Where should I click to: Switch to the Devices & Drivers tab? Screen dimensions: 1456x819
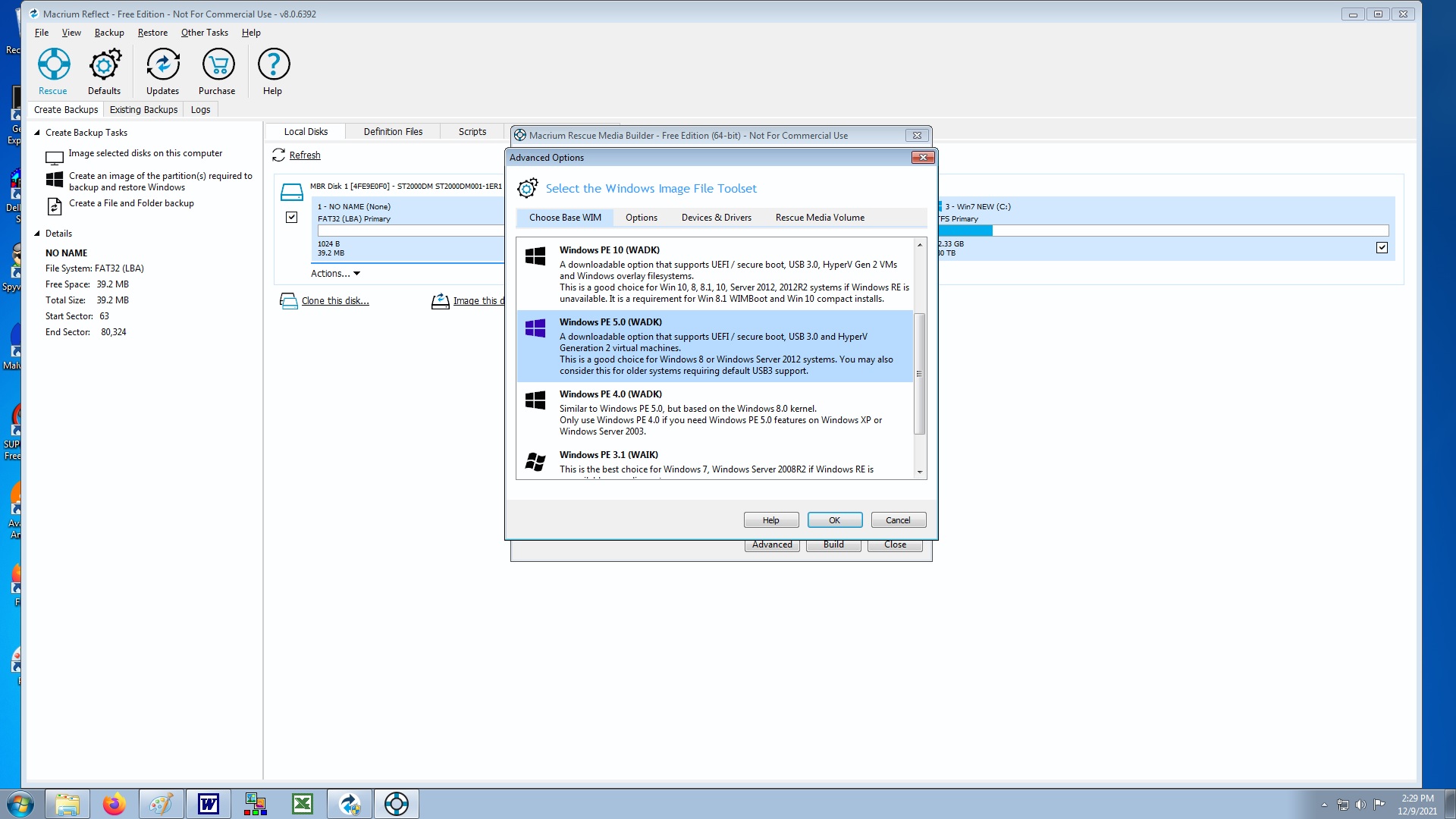[717, 218]
